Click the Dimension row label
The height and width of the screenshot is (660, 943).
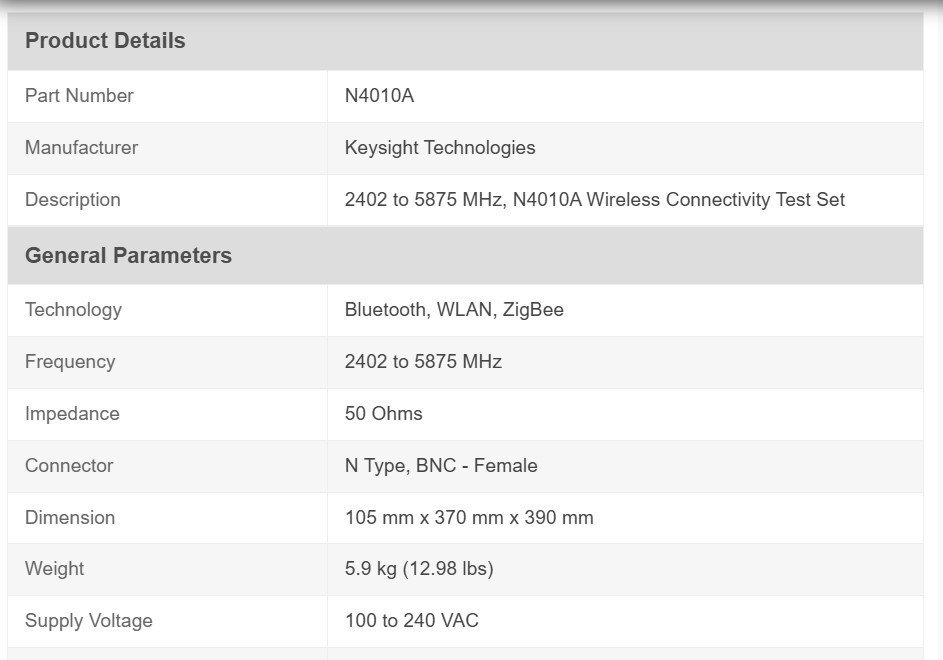tap(70, 518)
